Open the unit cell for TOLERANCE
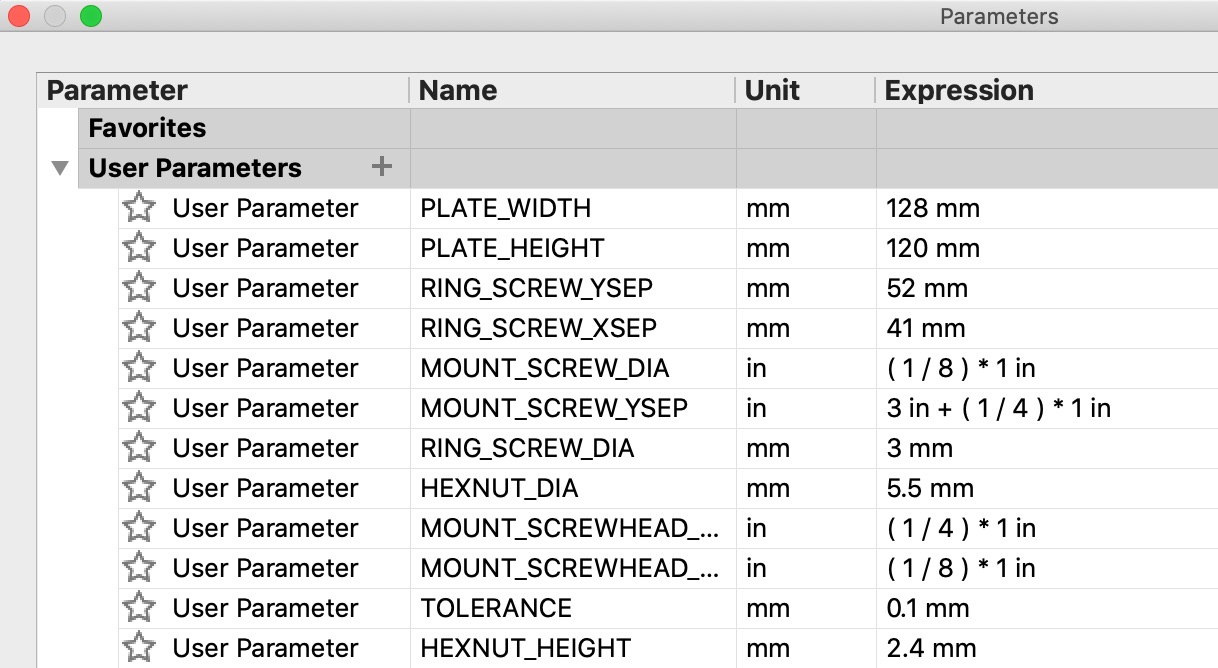This screenshot has height=668, width=1218. (x=767, y=608)
